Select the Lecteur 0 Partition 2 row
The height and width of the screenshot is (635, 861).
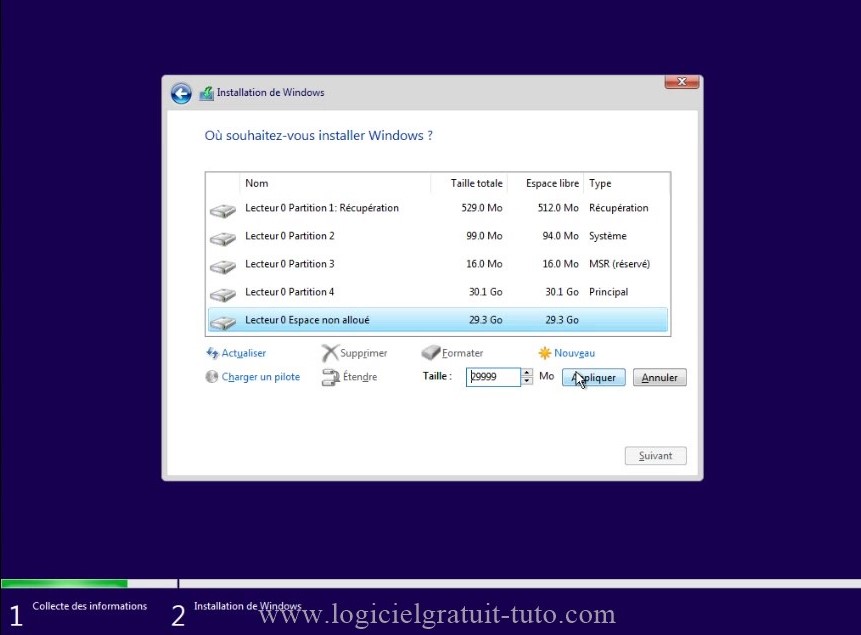[x=438, y=236]
